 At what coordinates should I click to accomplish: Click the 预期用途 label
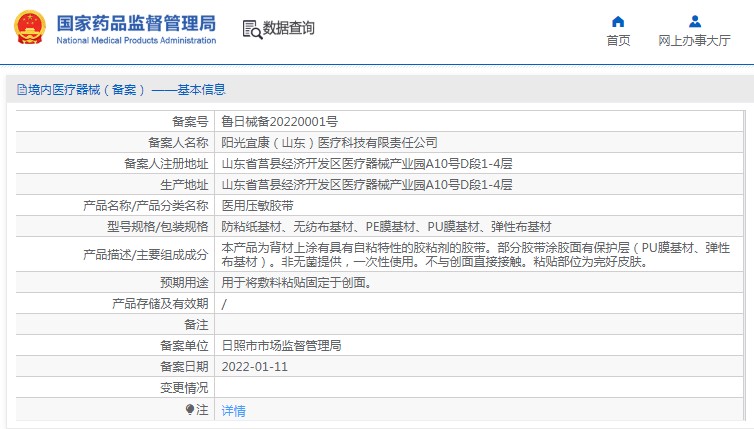tap(184, 283)
